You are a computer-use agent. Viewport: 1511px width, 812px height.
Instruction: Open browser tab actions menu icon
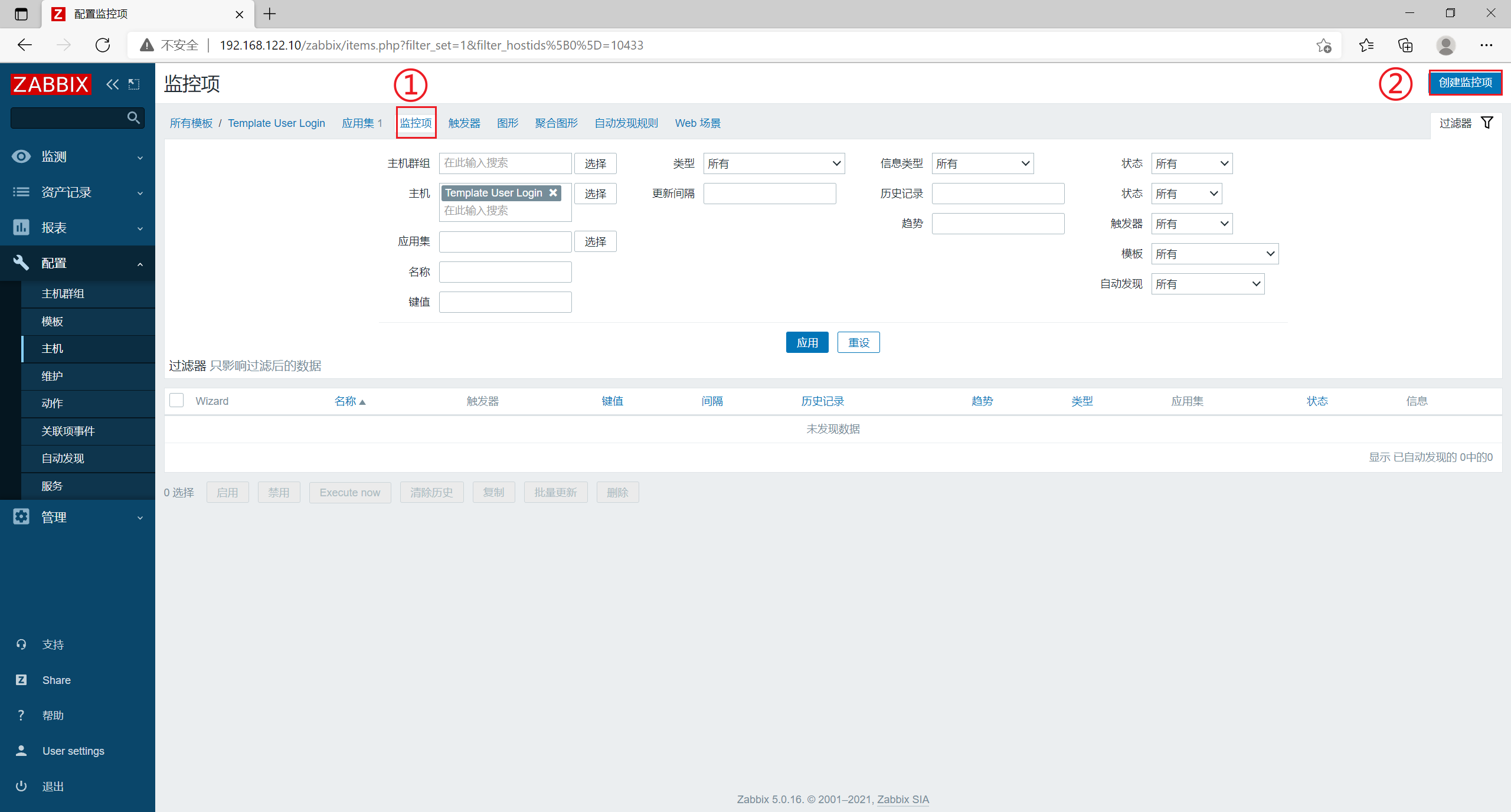click(x=21, y=14)
